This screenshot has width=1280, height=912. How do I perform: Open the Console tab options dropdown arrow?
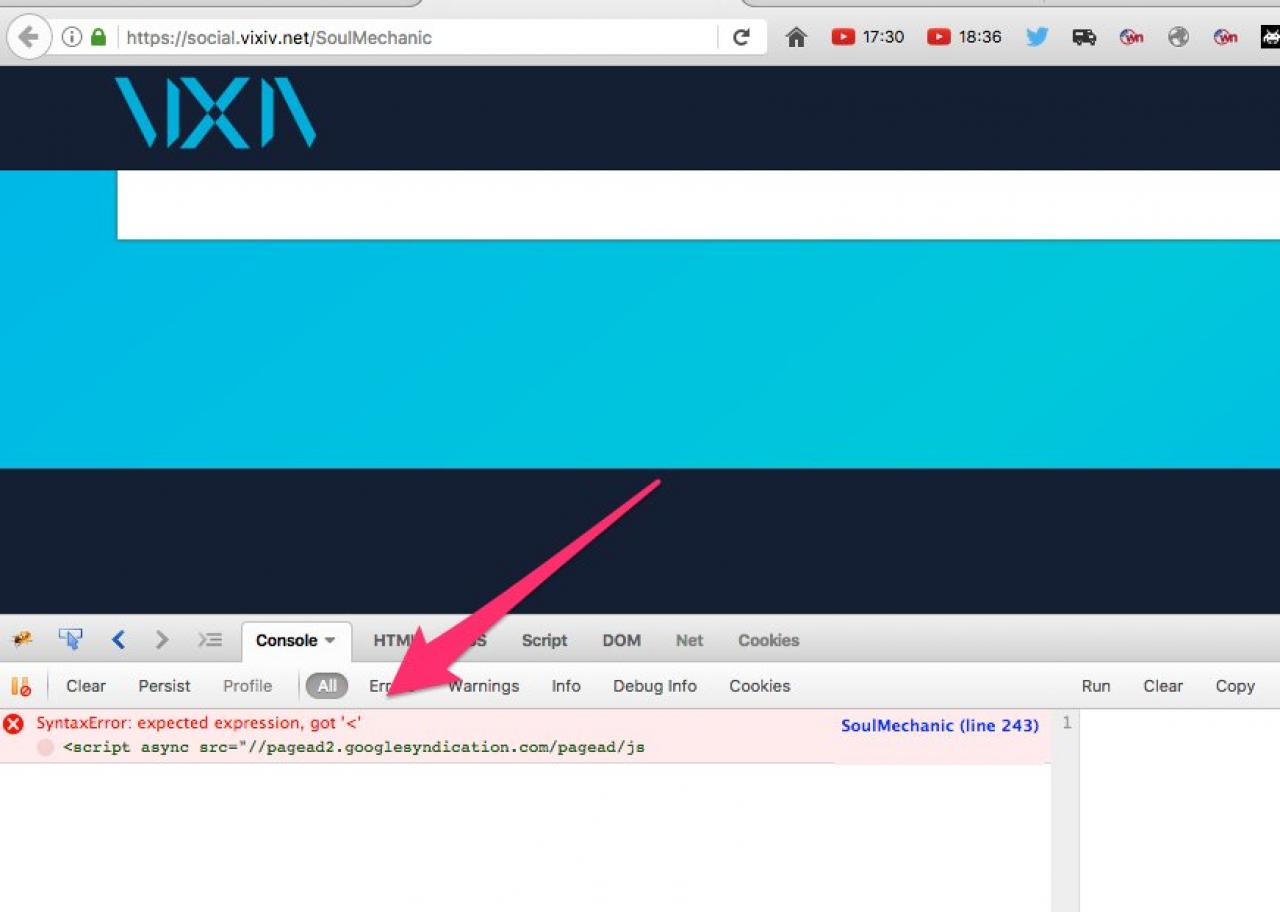[x=329, y=641]
